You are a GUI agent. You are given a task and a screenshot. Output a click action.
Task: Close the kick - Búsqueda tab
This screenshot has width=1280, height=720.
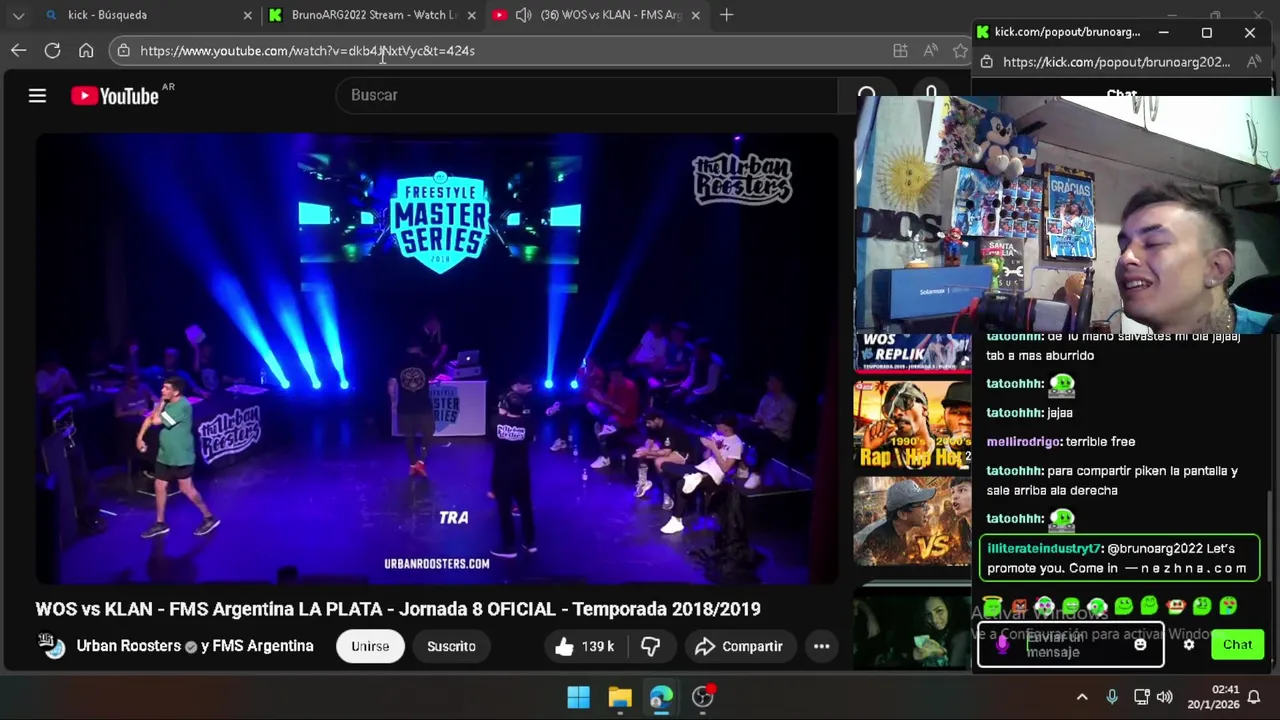click(x=247, y=15)
